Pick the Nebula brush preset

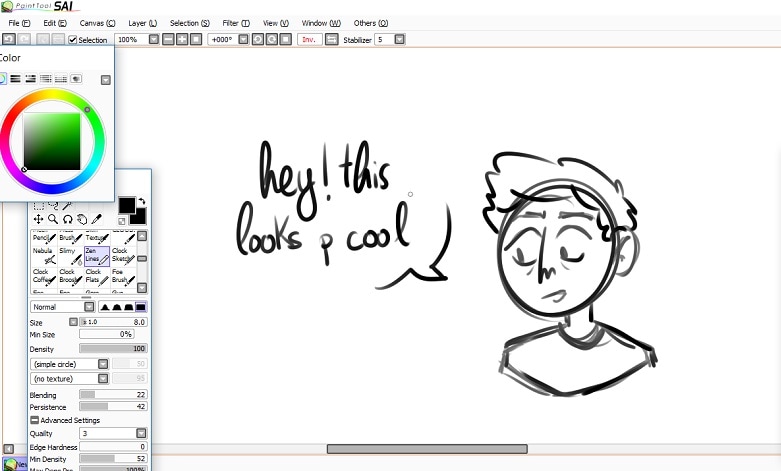44,255
